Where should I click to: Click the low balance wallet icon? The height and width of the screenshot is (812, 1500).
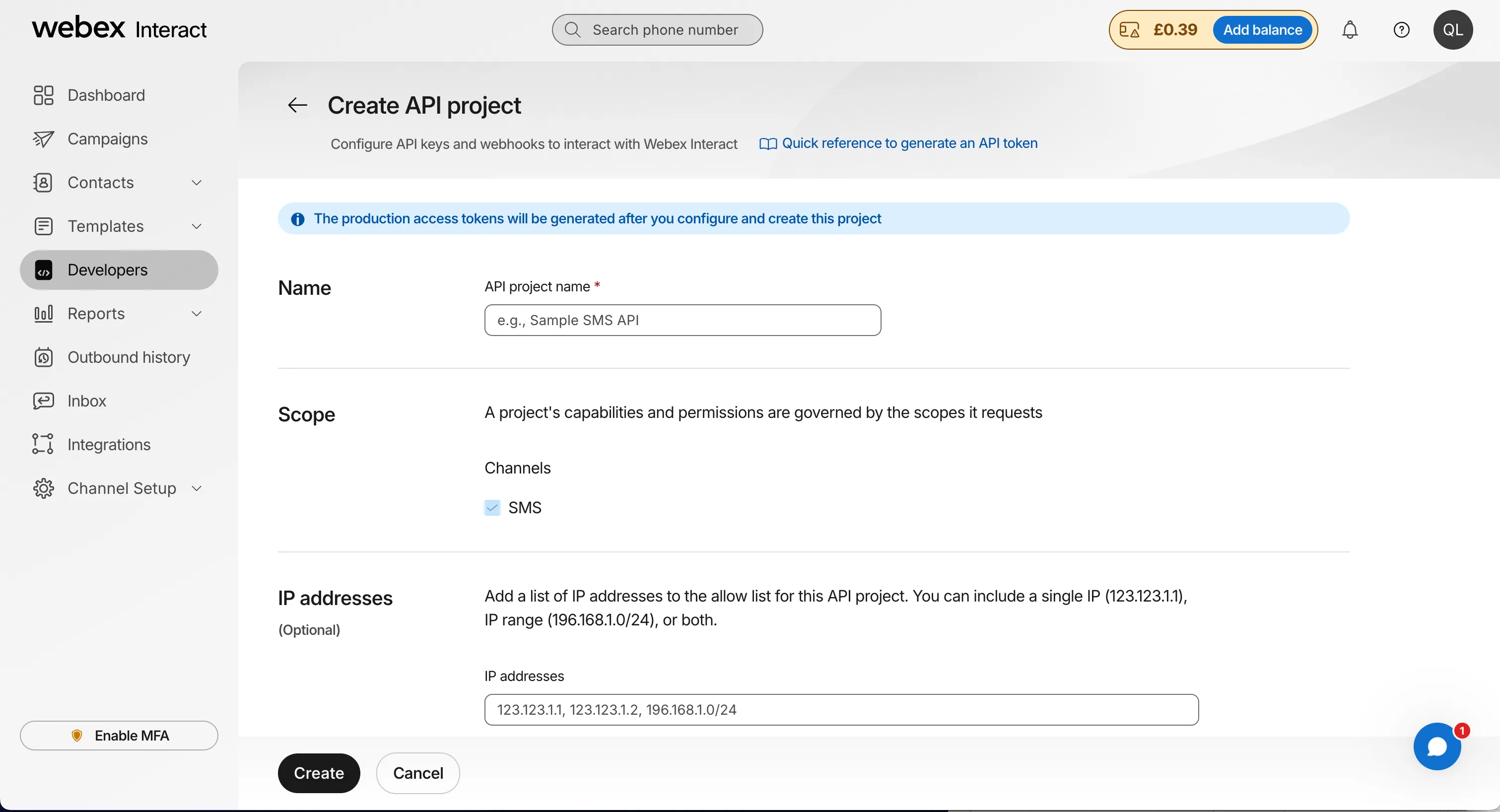(1129, 30)
